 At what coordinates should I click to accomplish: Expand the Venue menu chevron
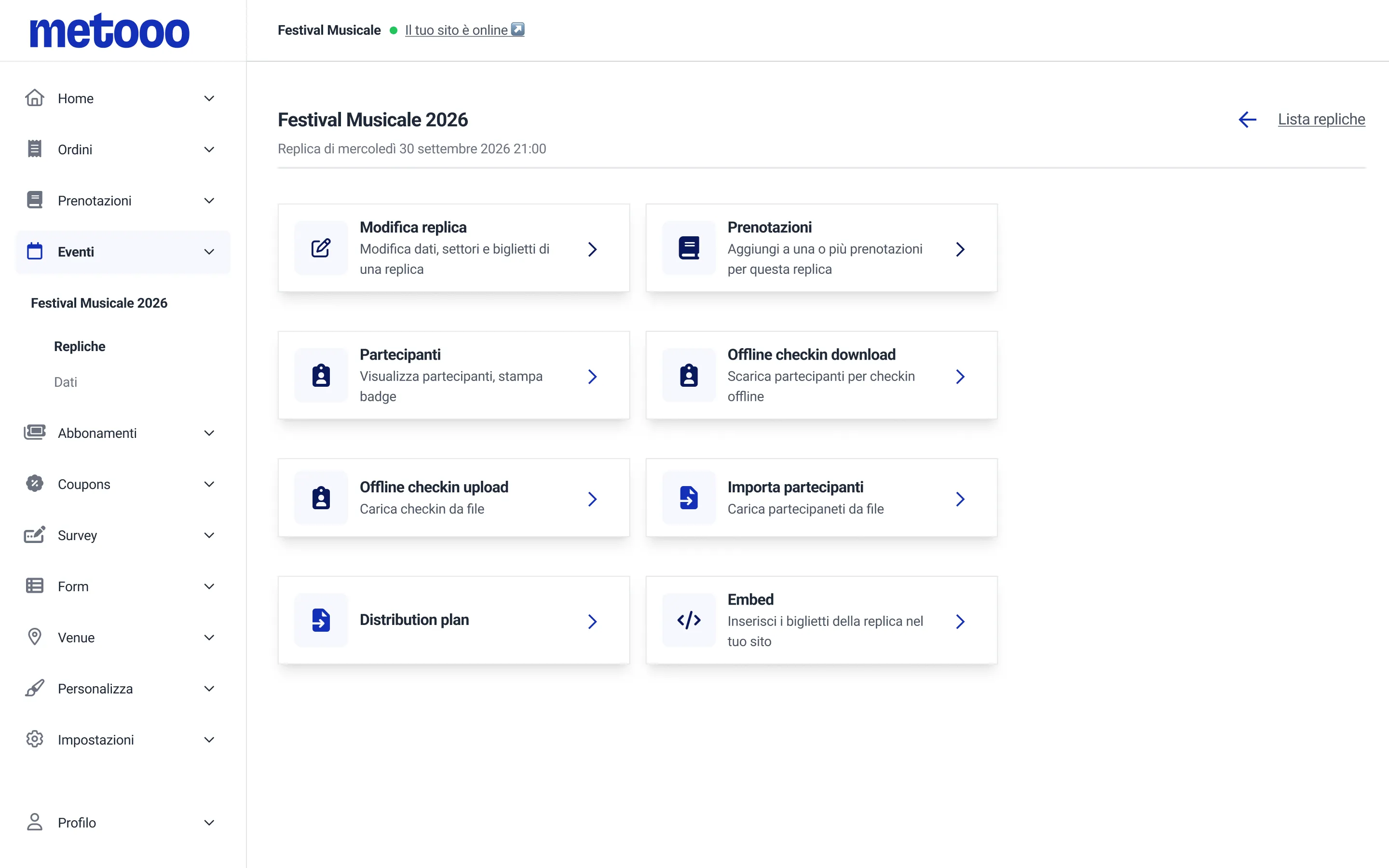[x=209, y=637]
